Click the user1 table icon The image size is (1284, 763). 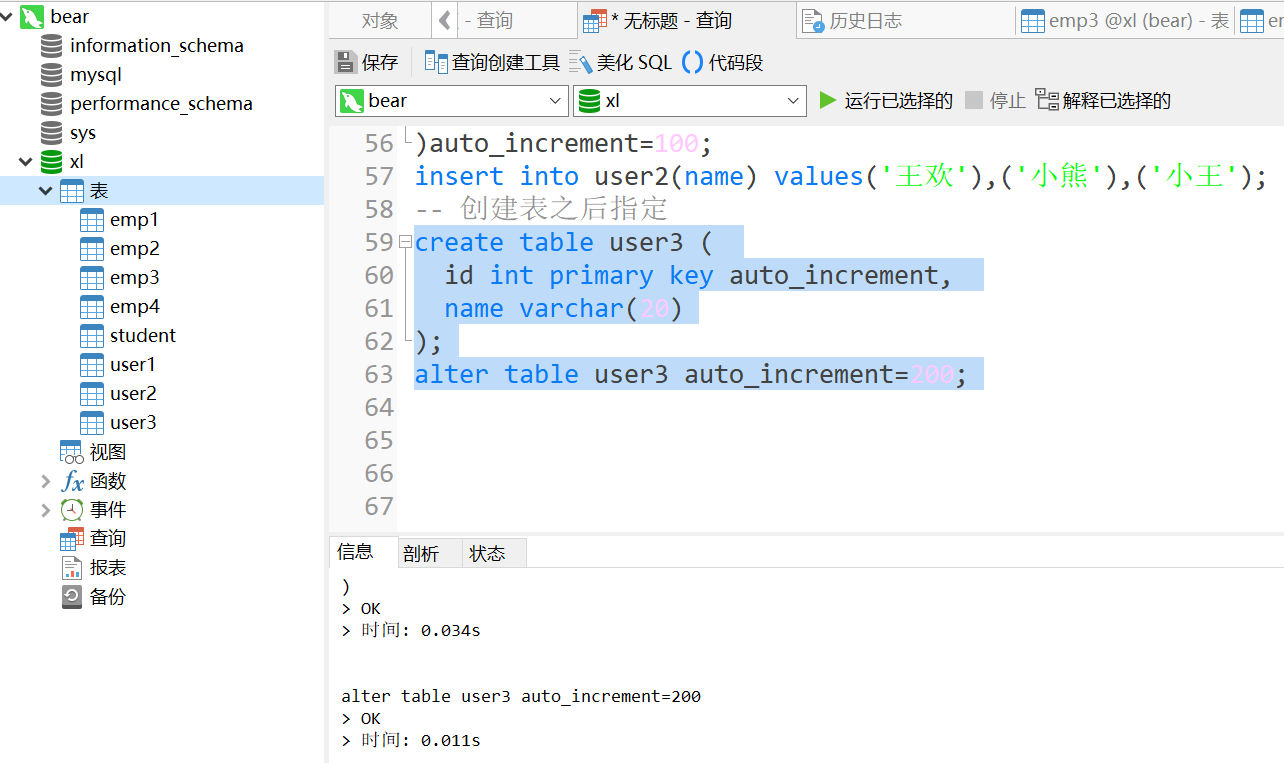92,365
